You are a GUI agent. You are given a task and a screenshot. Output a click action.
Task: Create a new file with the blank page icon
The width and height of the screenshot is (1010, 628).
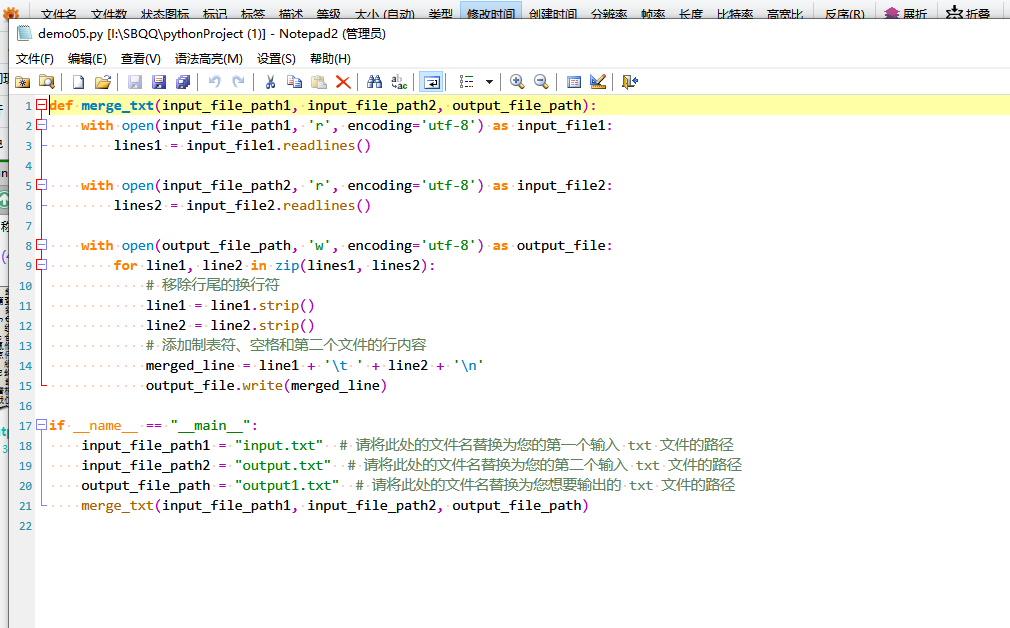click(x=78, y=81)
